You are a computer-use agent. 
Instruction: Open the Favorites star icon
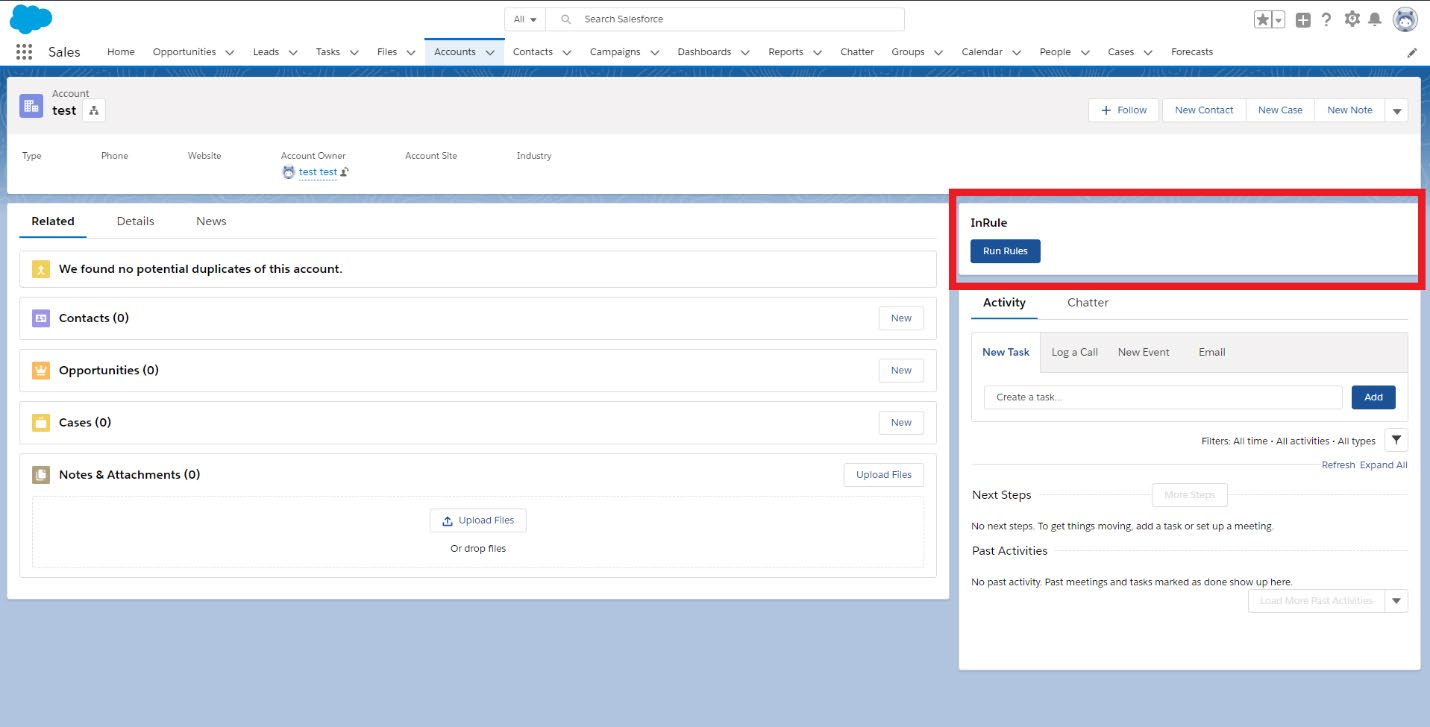(1263, 19)
